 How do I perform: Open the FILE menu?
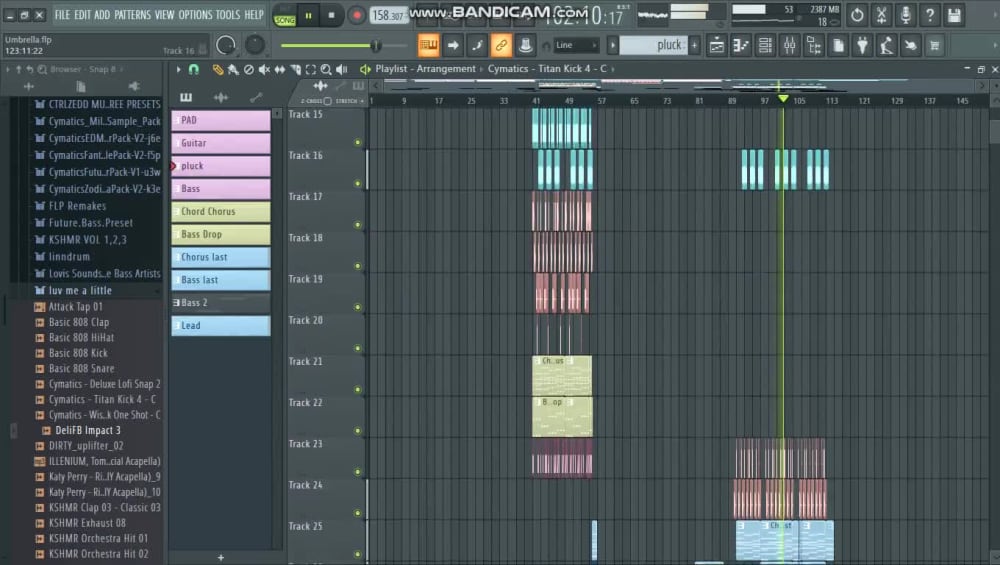click(x=62, y=15)
